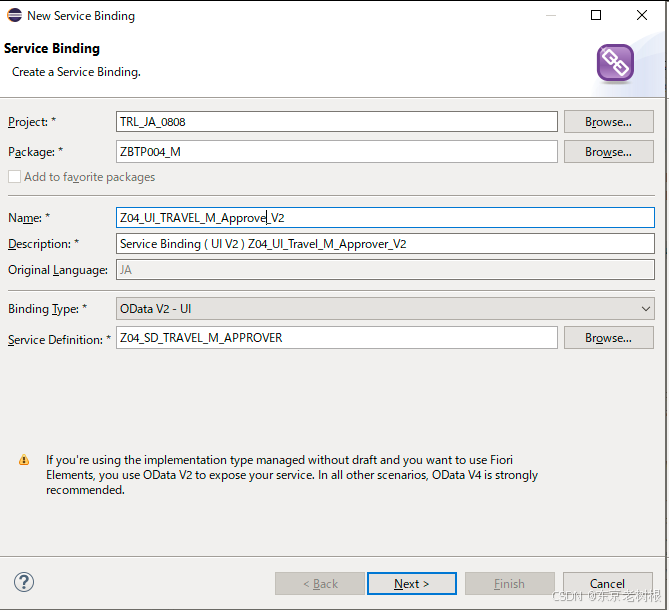669x610 pixels.
Task: Click the yellow warning triangle icon
Action: (x=24, y=460)
